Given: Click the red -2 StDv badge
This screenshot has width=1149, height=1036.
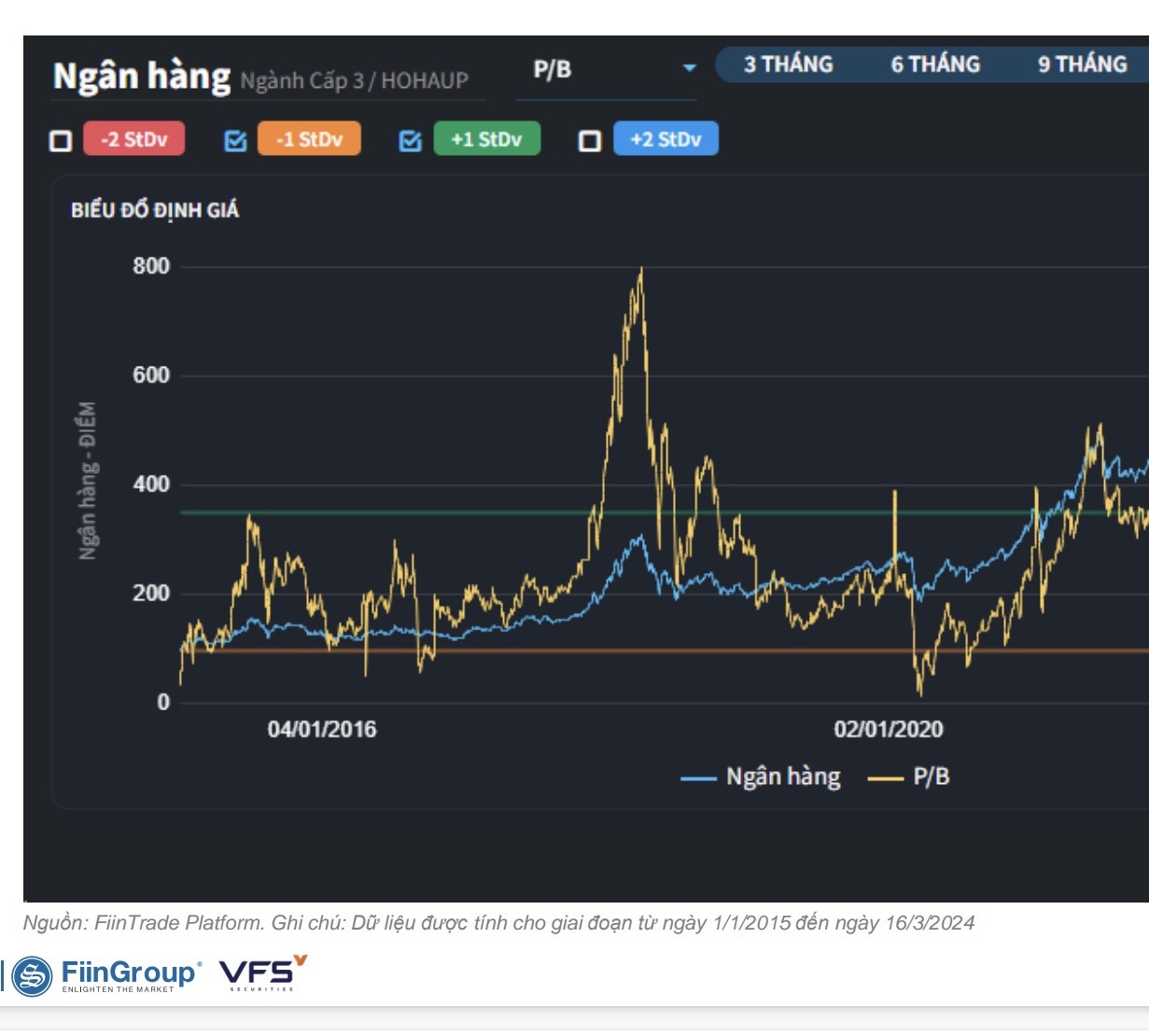Looking at the screenshot, I should pyautogui.click(x=134, y=139).
